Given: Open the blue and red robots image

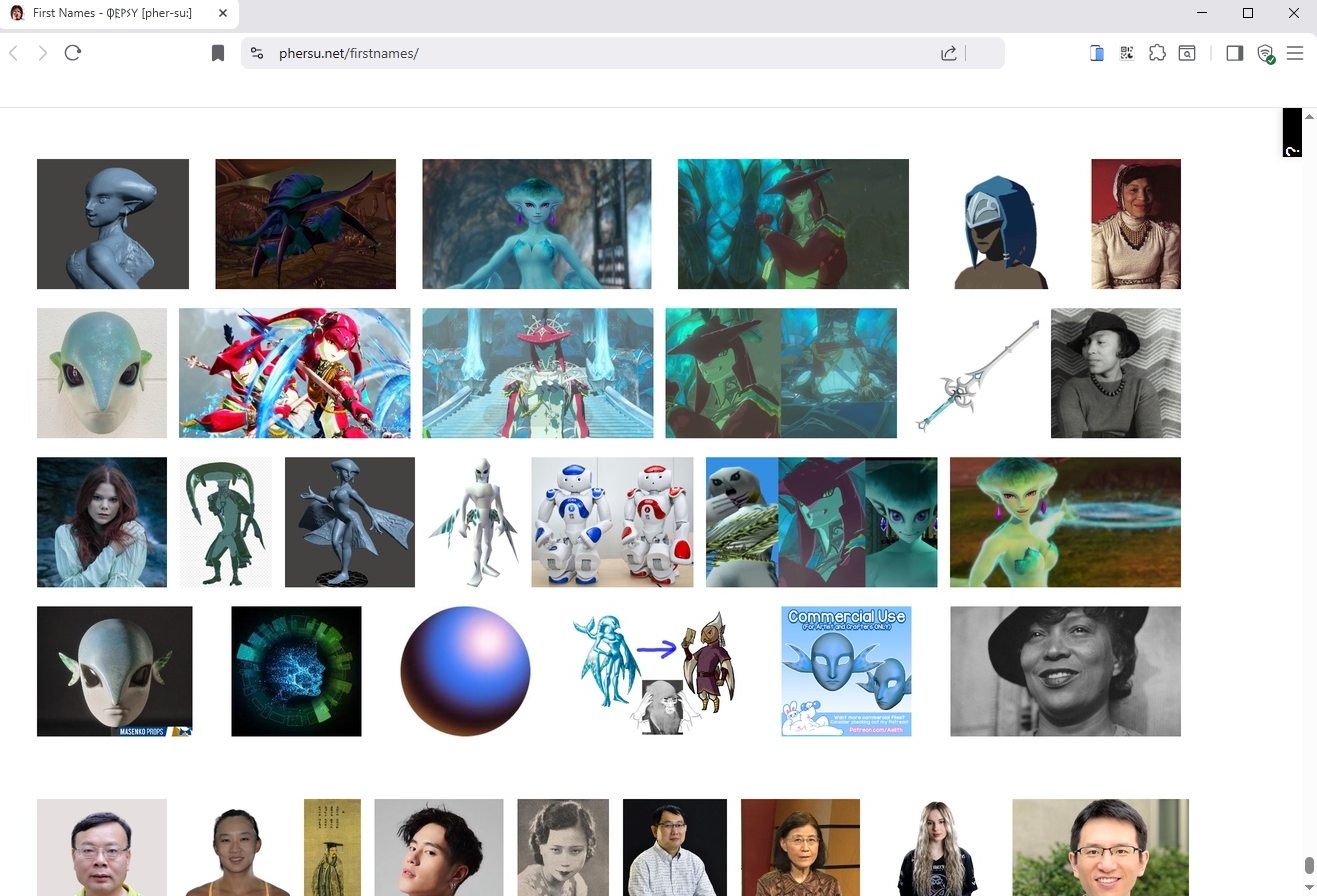Looking at the screenshot, I should point(612,522).
